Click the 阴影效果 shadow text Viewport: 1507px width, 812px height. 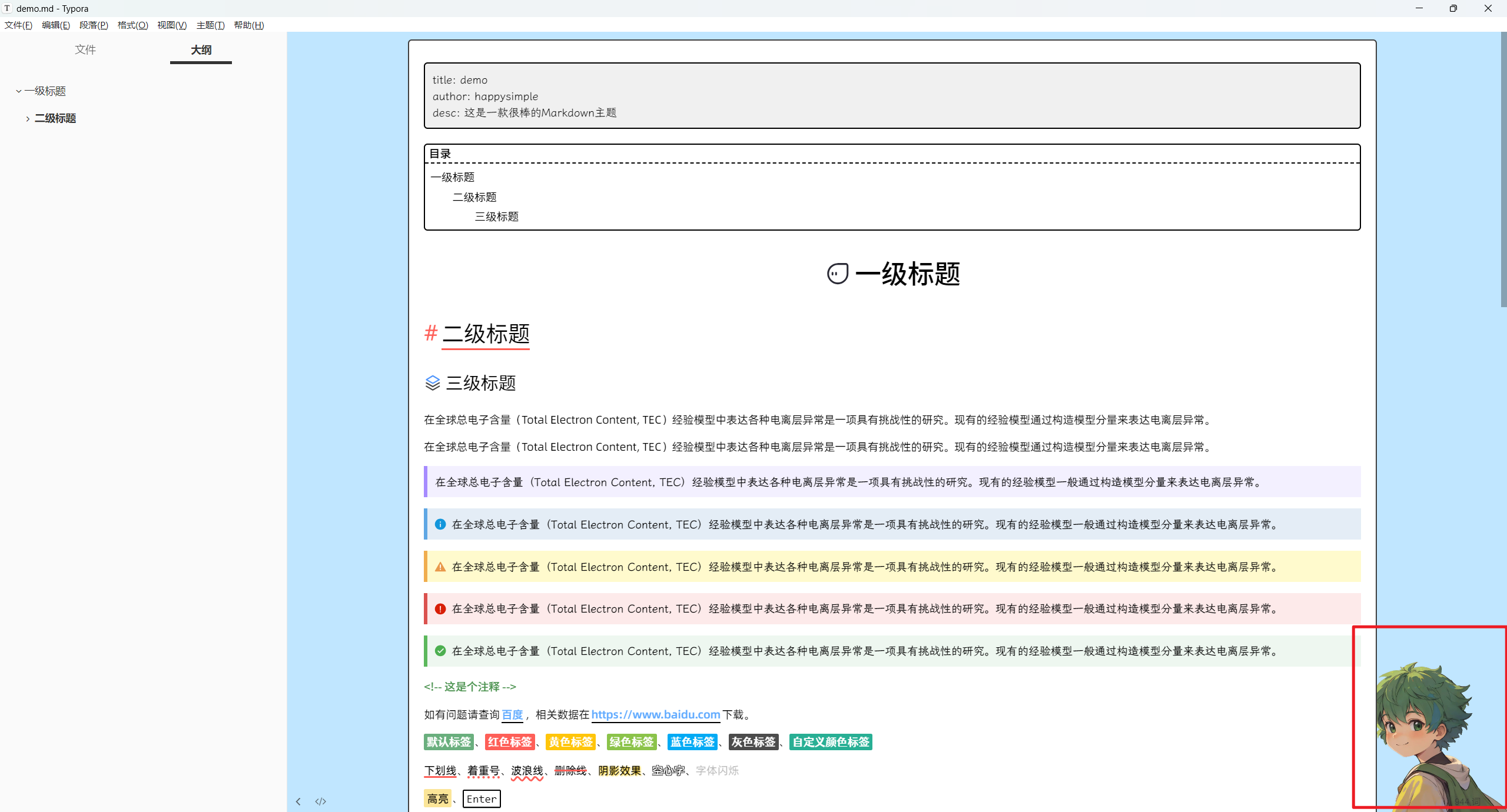[x=619, y=771]
